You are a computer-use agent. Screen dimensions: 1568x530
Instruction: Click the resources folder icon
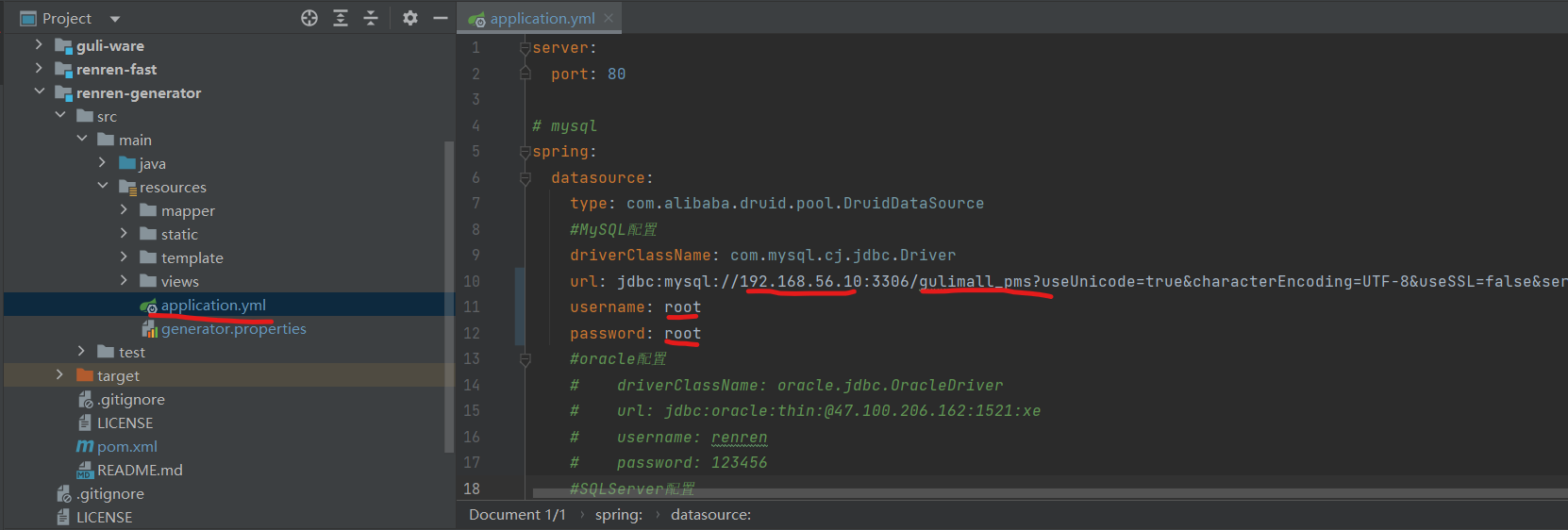coord(127,187)
